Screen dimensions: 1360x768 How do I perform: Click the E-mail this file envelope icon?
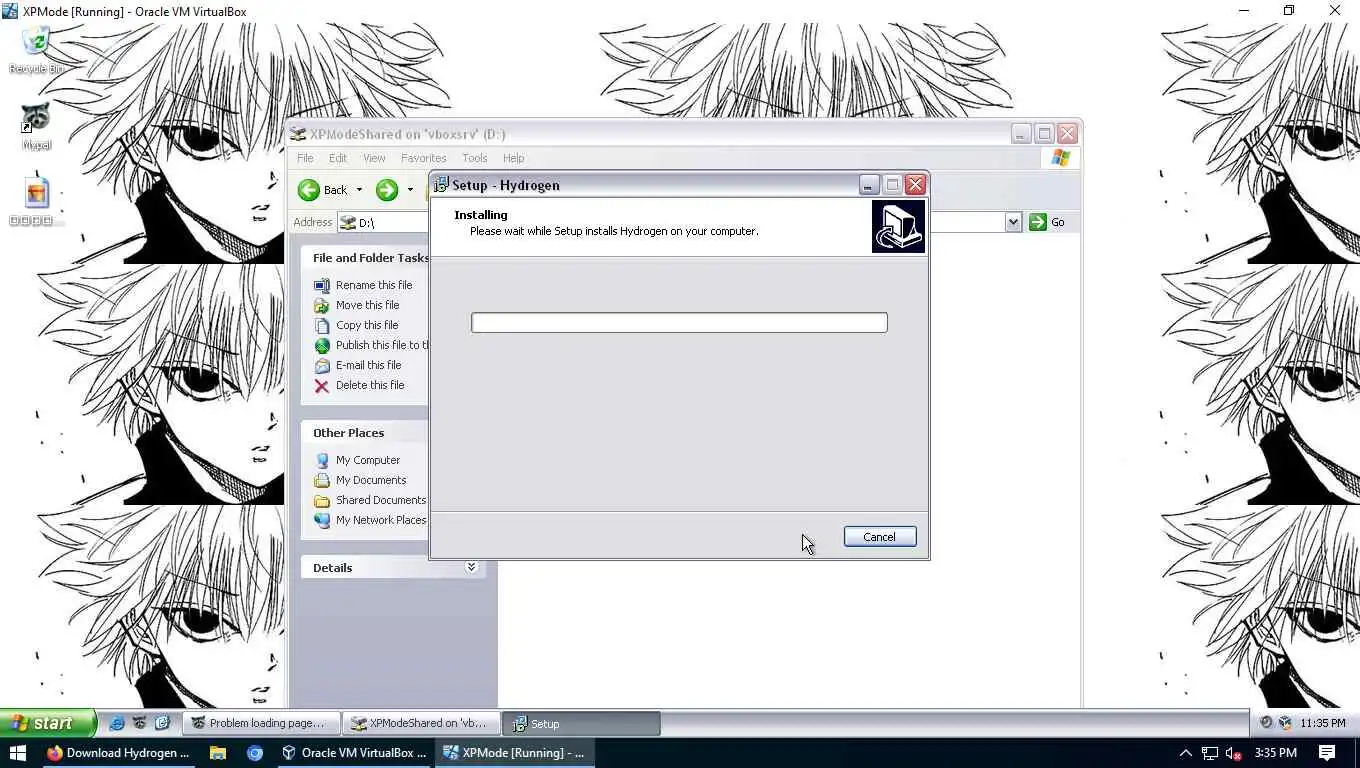[x=322, y=365]
